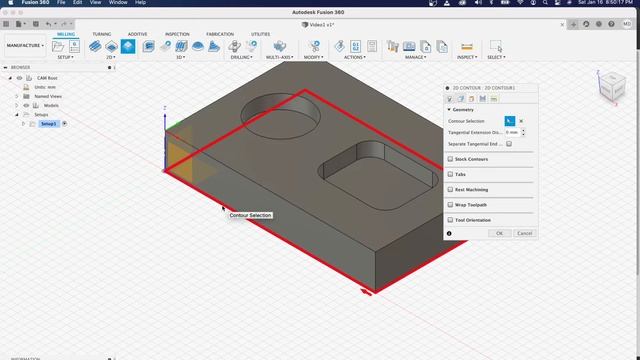The width and height of the screenshot is (640, 360).
Task: Collapse the Geometry section triangle
Action: pyautogui.click(x=449, y=110)
